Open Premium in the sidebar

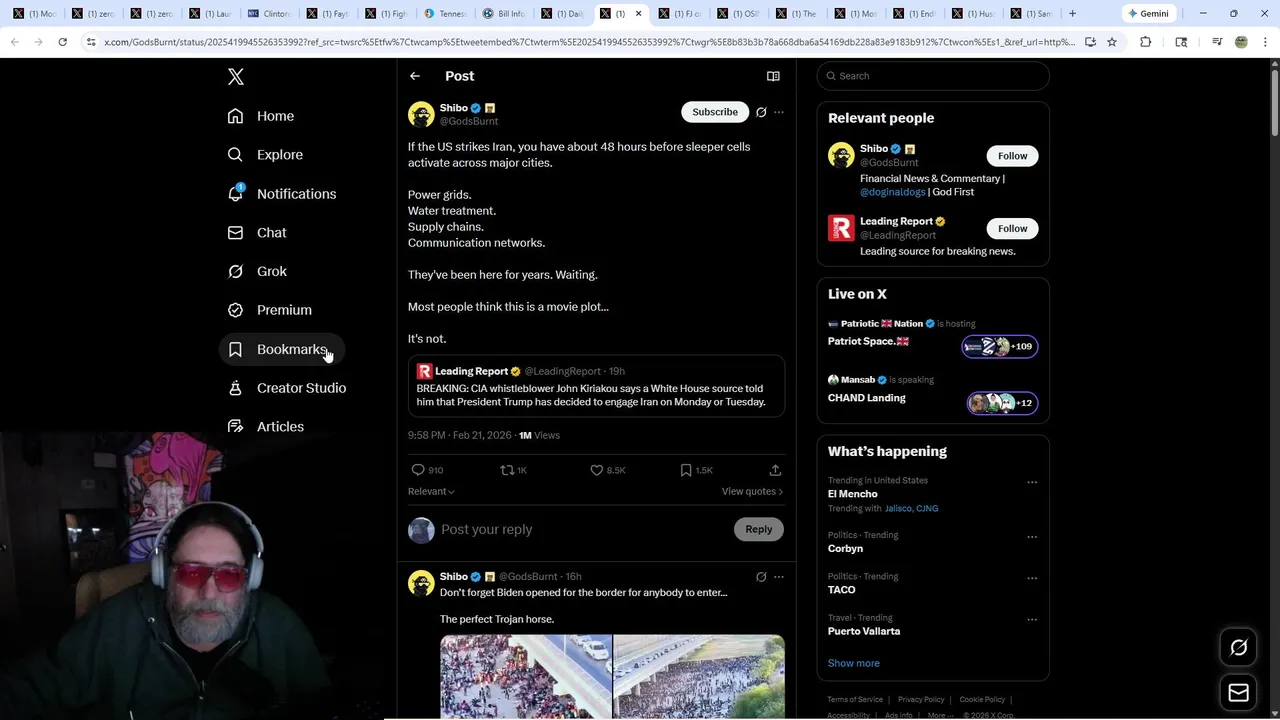(270, 310)
